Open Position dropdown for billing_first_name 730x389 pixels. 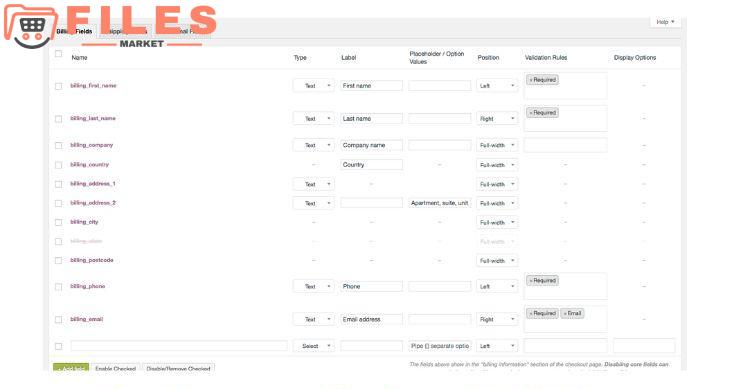[x=497, y=86]
